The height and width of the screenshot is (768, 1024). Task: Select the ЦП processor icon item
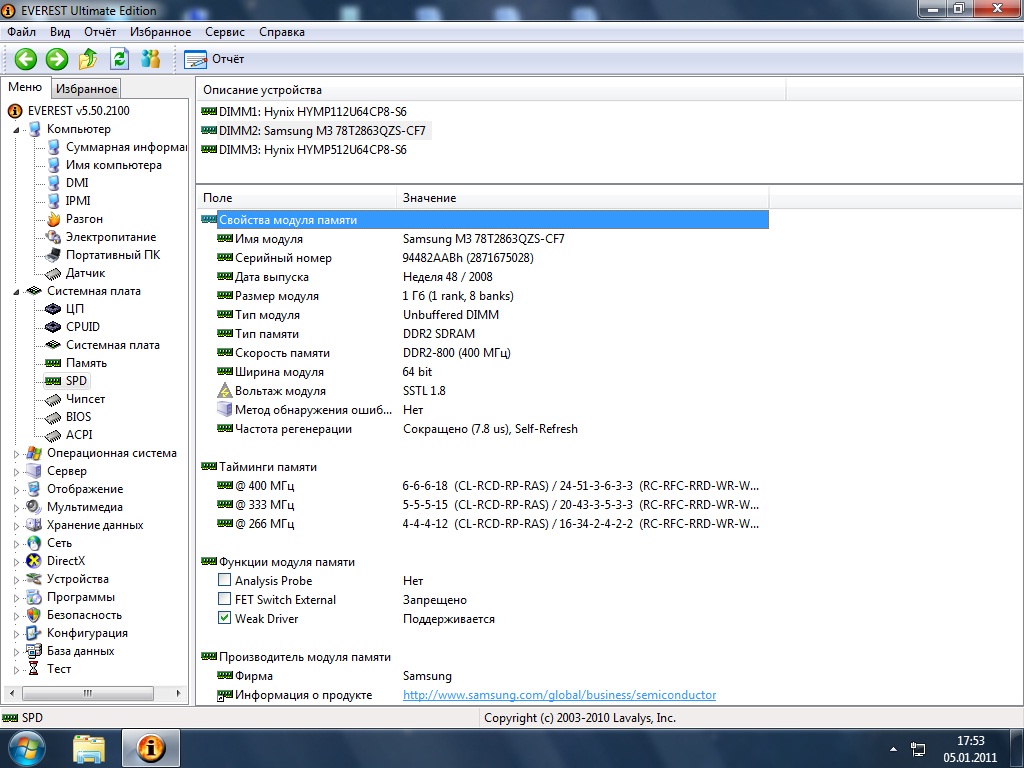(54, 309)
